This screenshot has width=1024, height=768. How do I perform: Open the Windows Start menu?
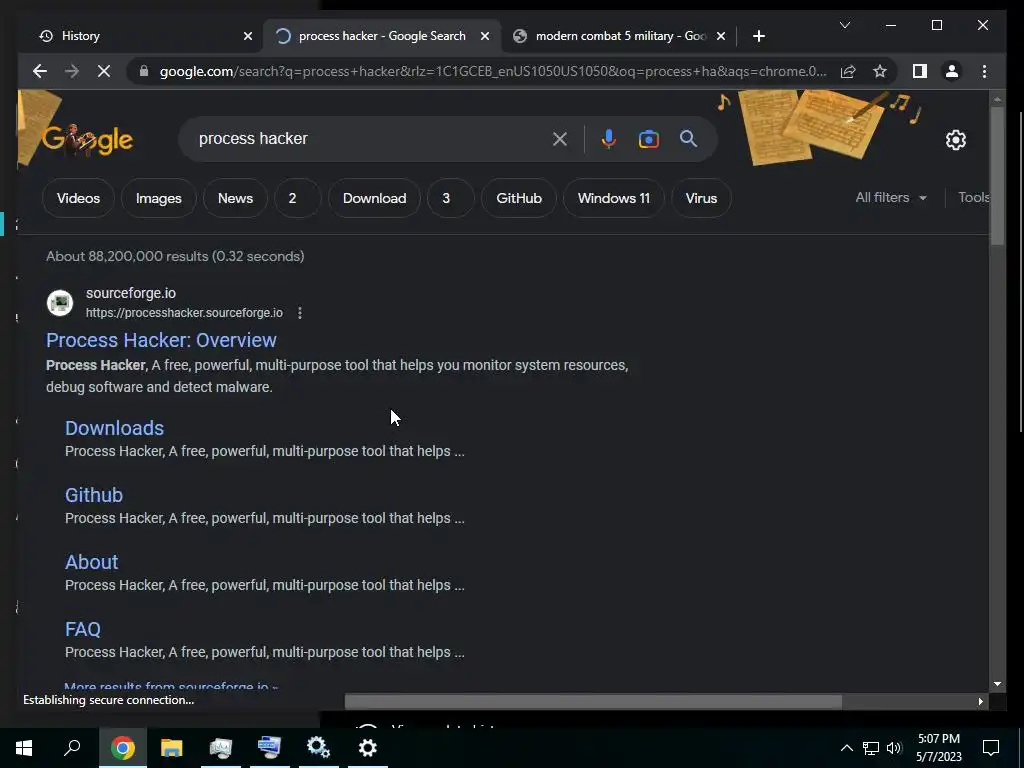pos(24,748)
